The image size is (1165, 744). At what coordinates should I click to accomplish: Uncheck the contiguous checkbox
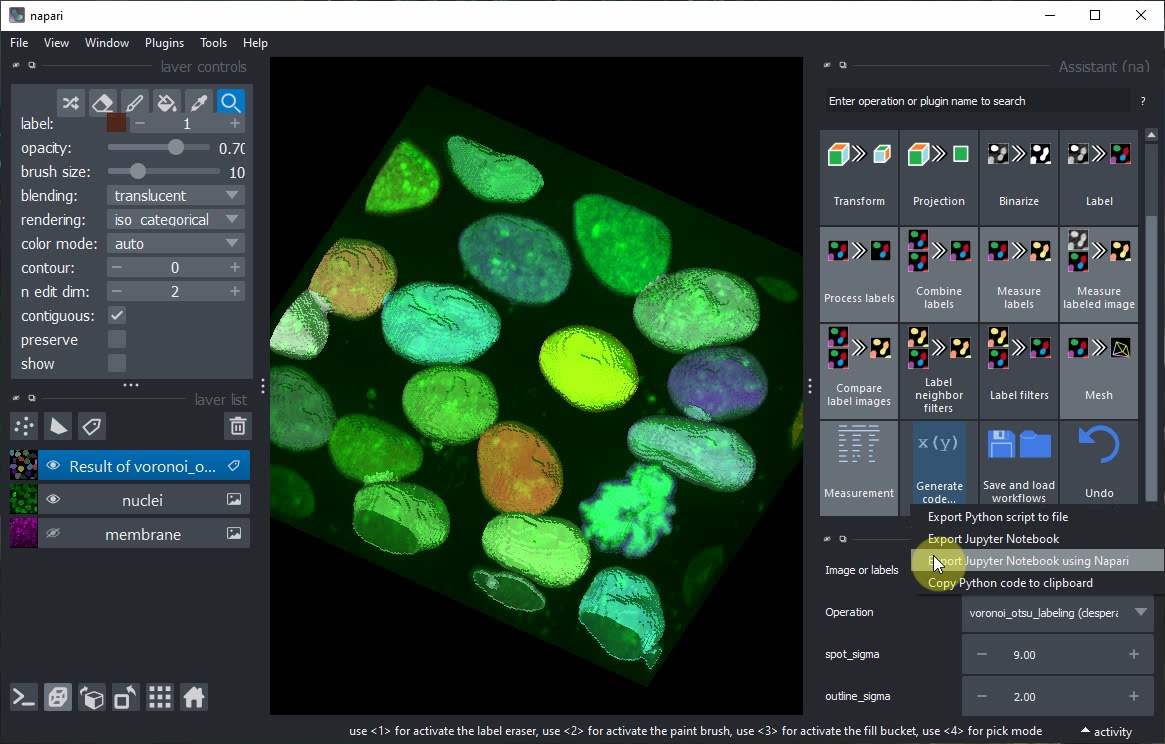tap(117, 316)
